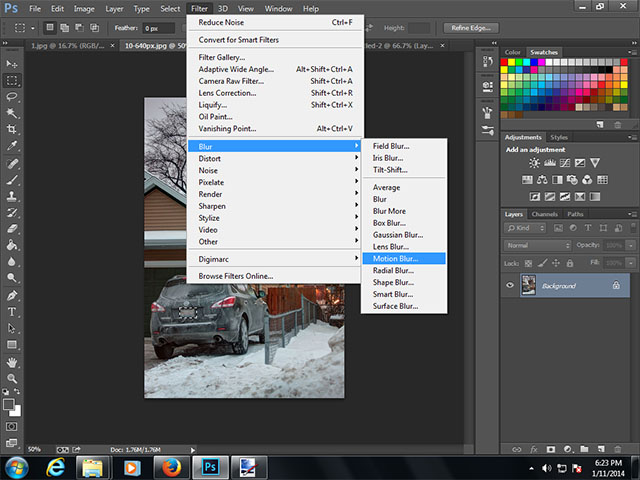Open Firefox from the taskbar

(x=171, y=467)
